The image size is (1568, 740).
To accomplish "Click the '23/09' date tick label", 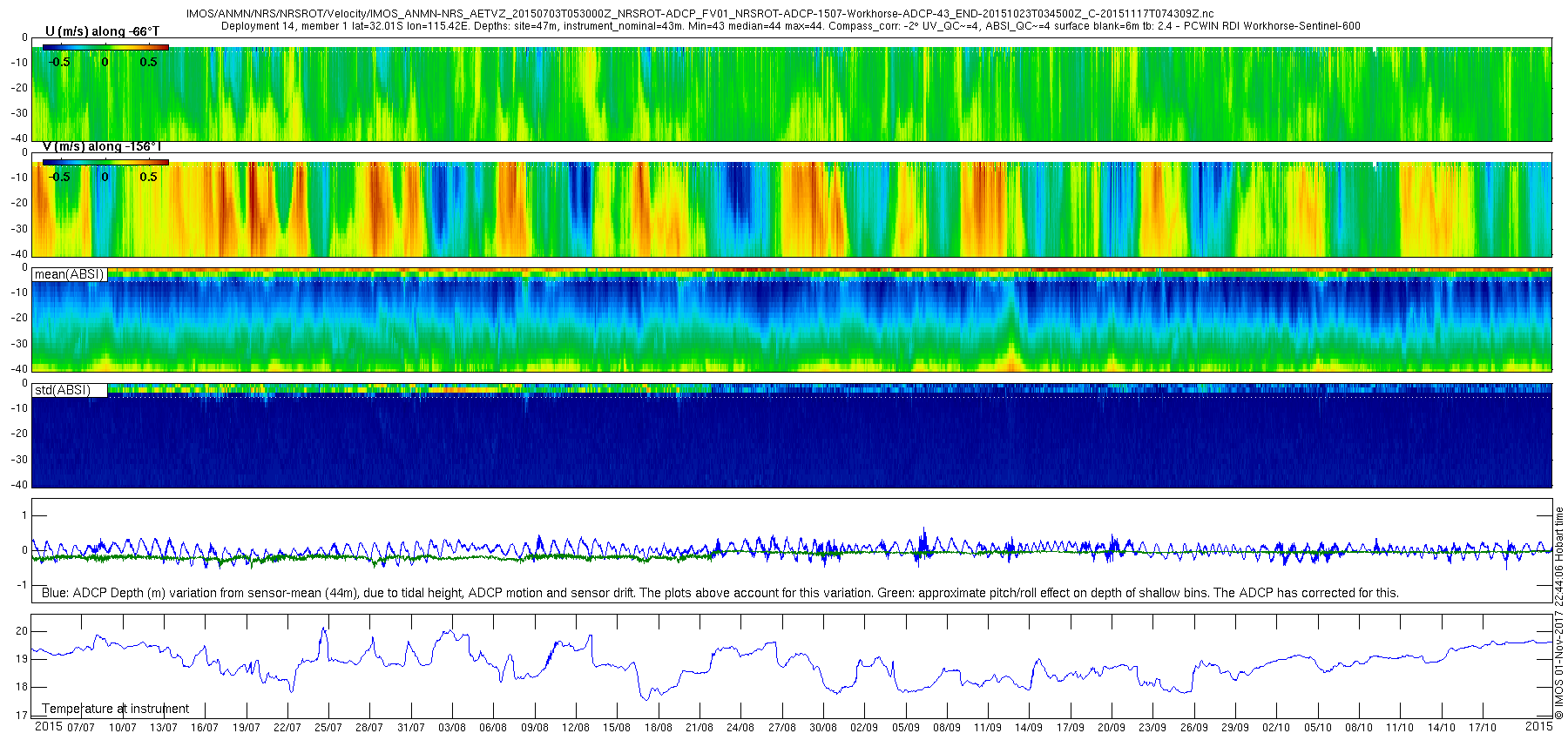I will pos(1152,728).
